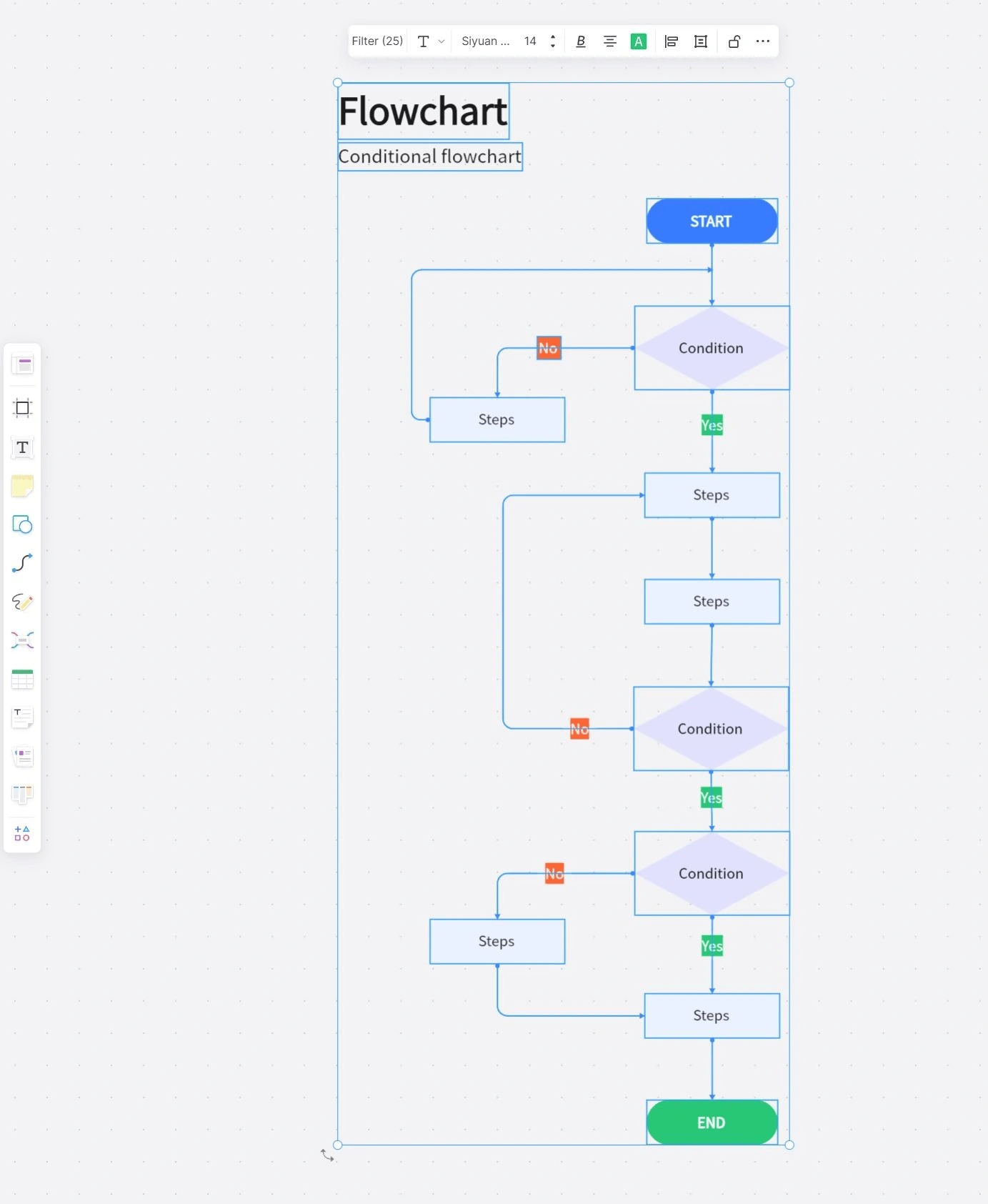Increase font size with the up arrow
The height and width of the screenshot is (1204, 988).
point(553,37)
